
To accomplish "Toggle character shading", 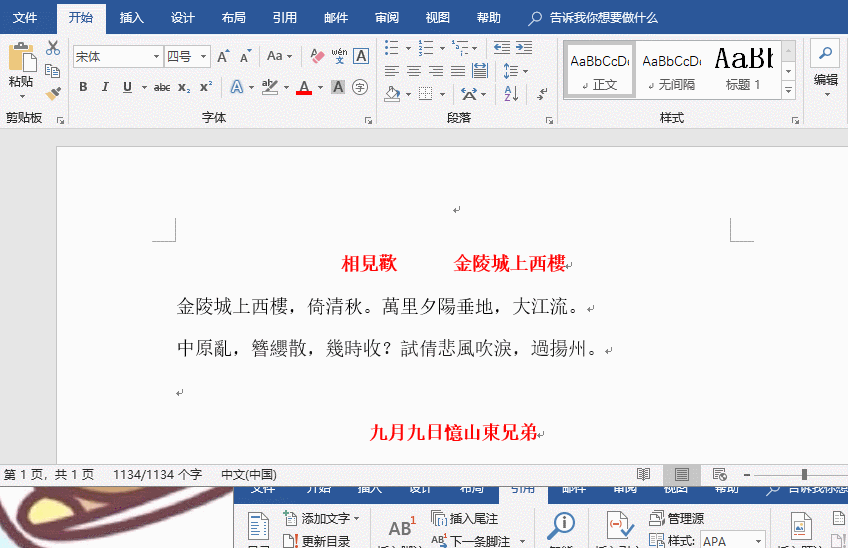I will 338,87.
